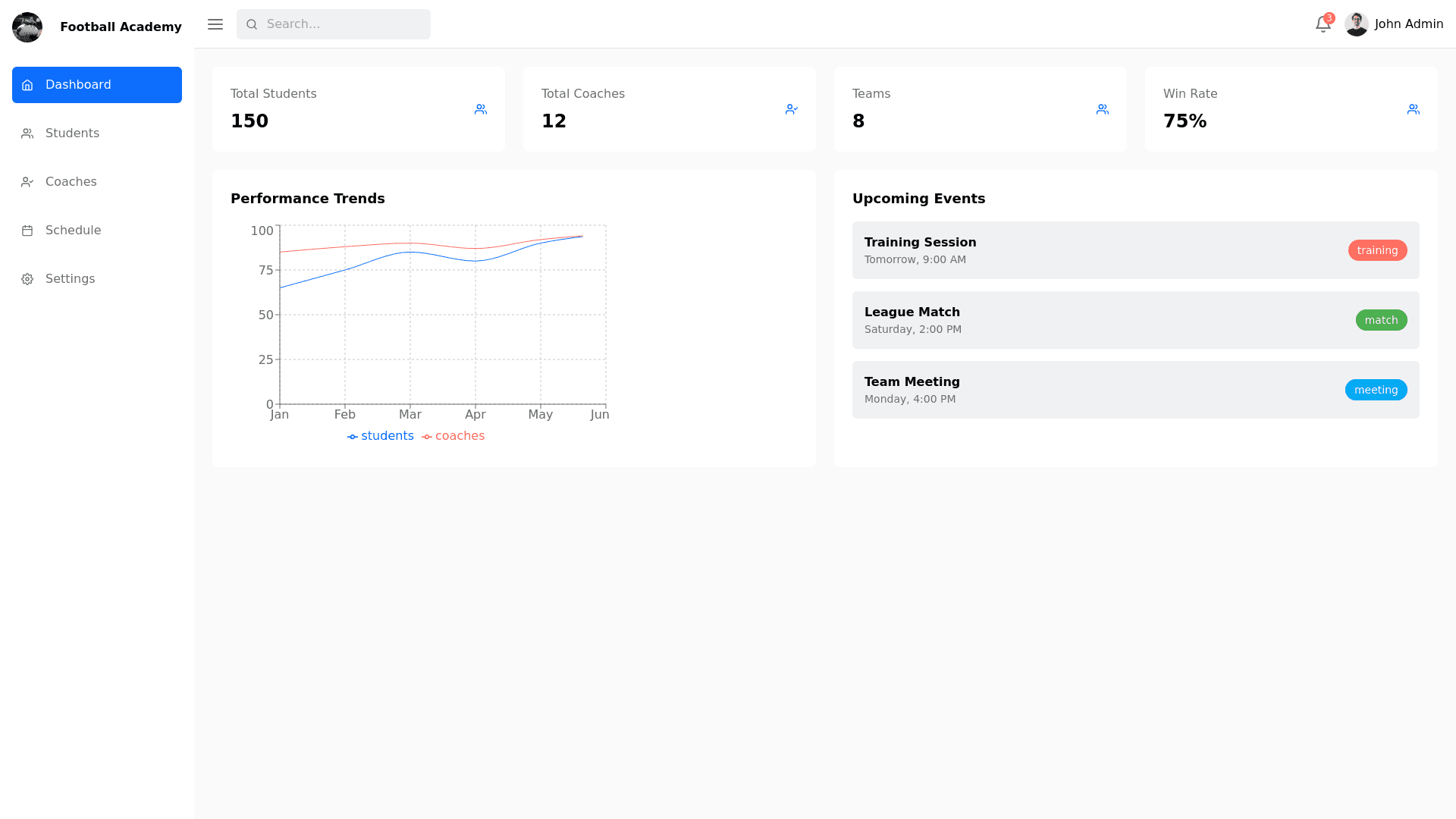
Task: Click the Students sidebar icon
Action: (x=27, y=133)
